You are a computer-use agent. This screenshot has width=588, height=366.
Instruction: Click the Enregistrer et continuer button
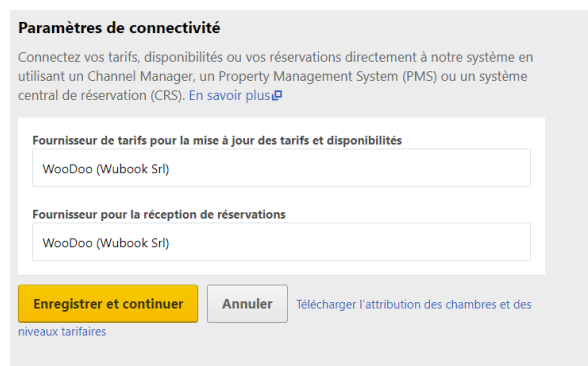[x=108, y=304]
